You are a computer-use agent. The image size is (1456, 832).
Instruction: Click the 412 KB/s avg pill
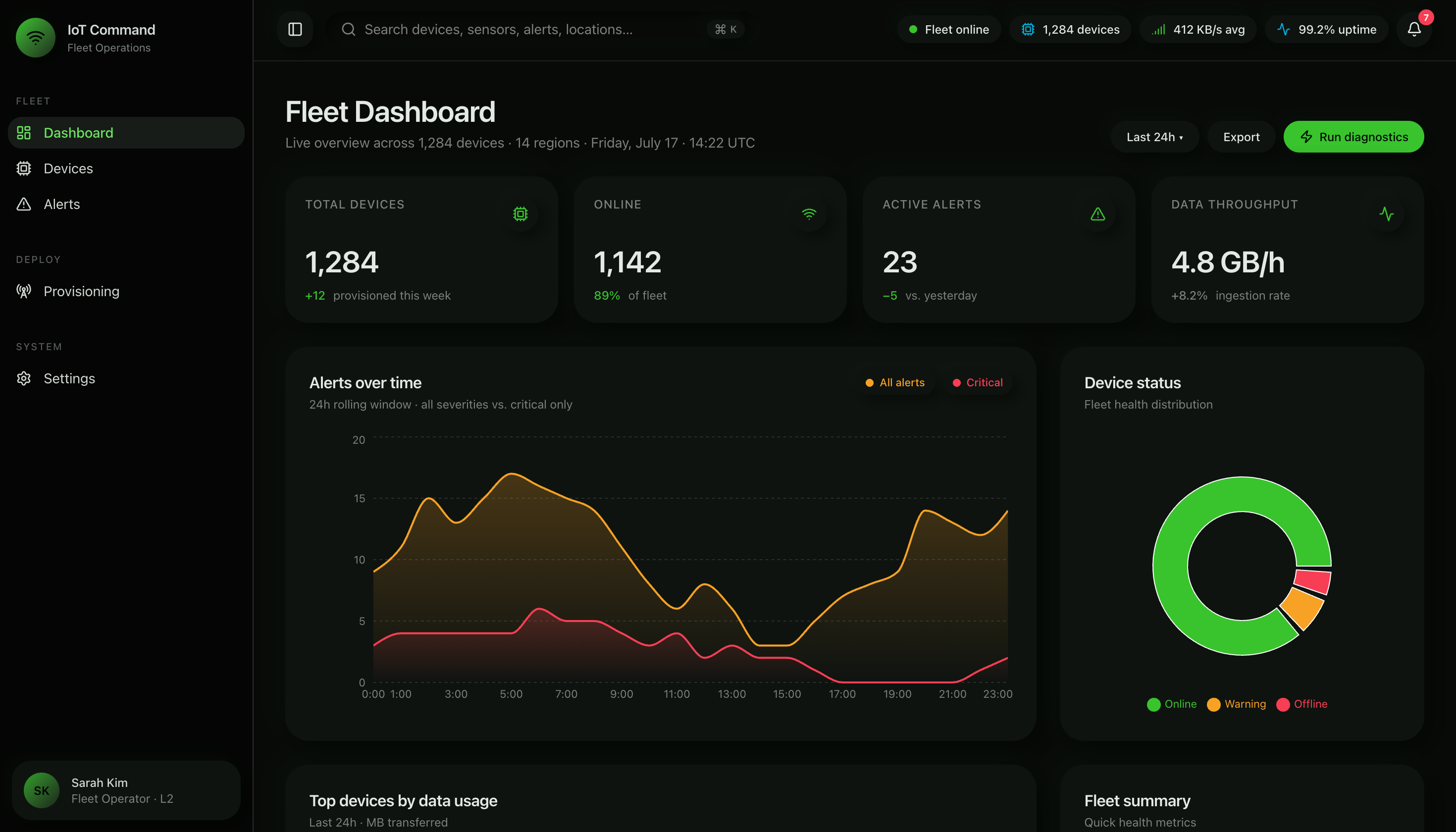[1198, 29]
